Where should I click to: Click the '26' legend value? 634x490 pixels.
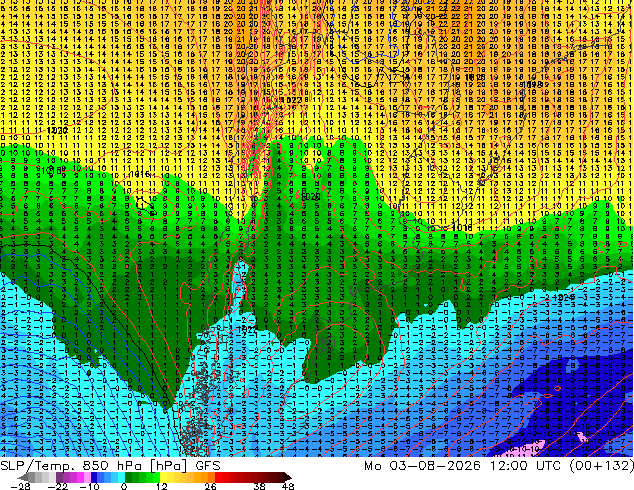click(210, 486)
